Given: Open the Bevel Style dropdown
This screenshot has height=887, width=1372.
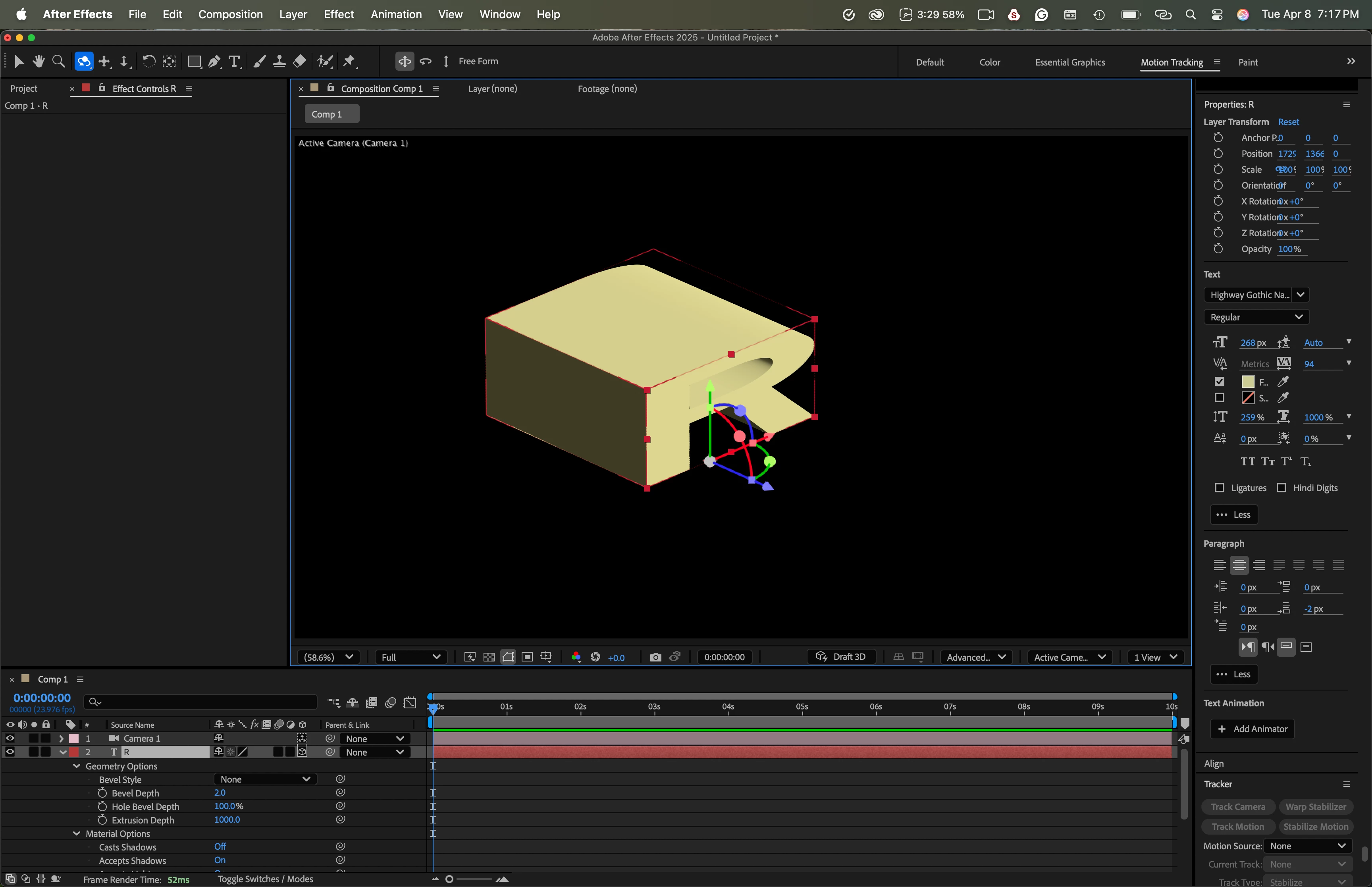Looking at the screenshot, I should click(265, 779).
